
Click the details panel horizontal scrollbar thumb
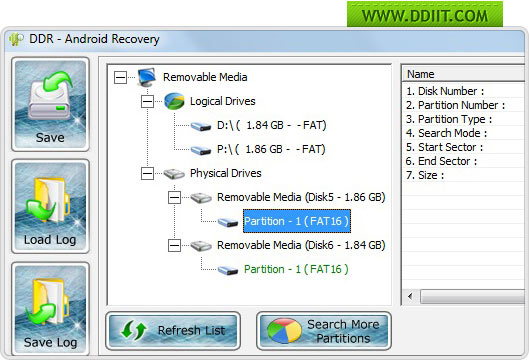[472, 297]
